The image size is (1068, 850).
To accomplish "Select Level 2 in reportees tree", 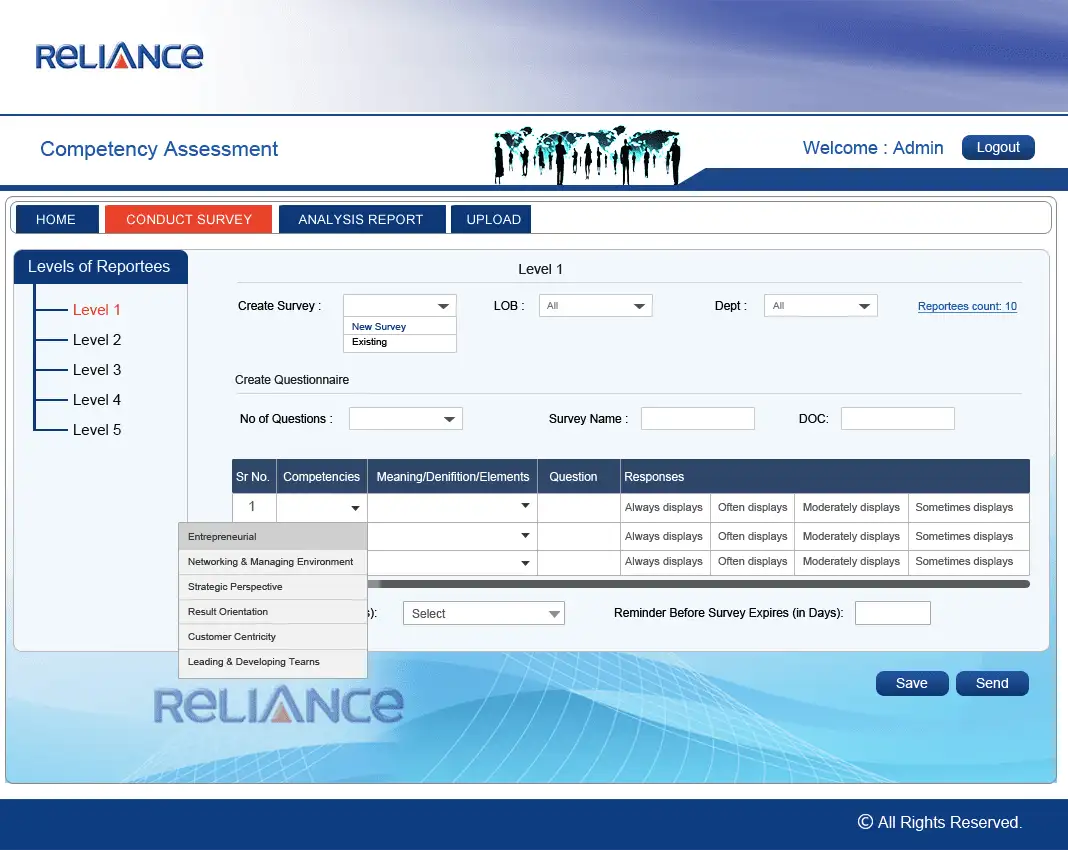I will tap(97, 340).
